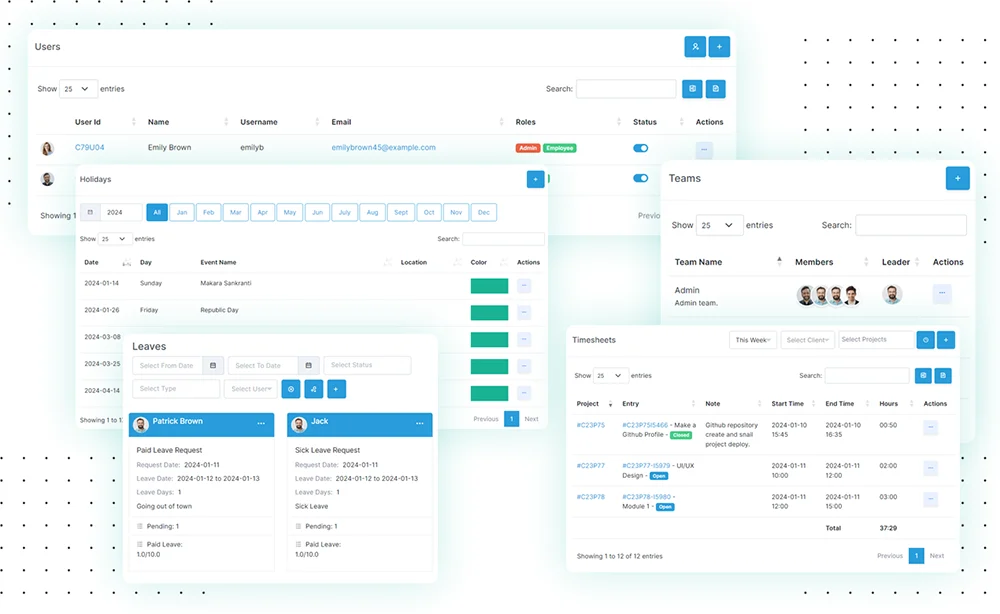The image size is (1000, 614).
Task: Open calendar icon beside Select From Date
Action: (x=213, y=366)
